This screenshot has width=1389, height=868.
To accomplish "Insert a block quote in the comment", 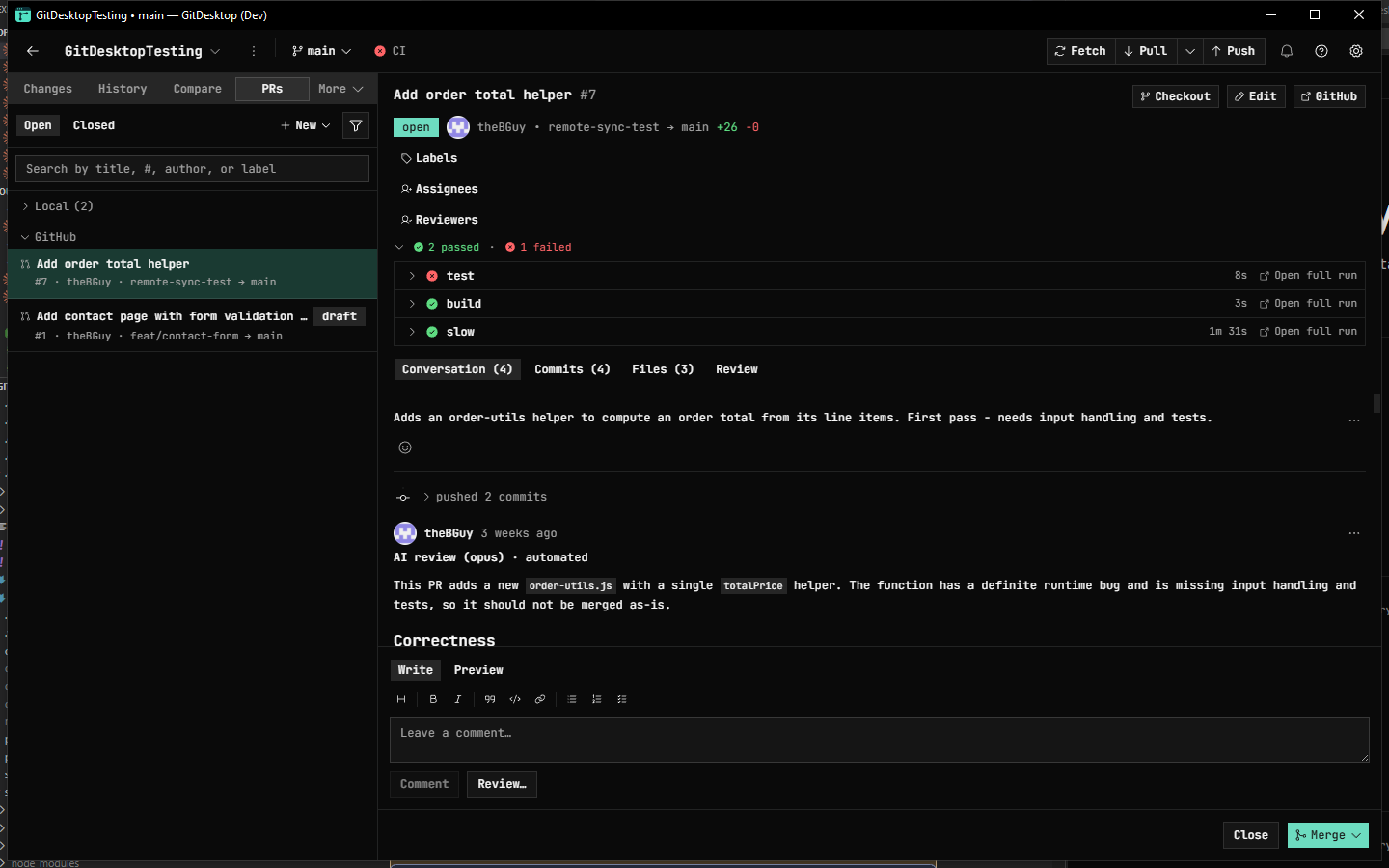I will 490,699.
